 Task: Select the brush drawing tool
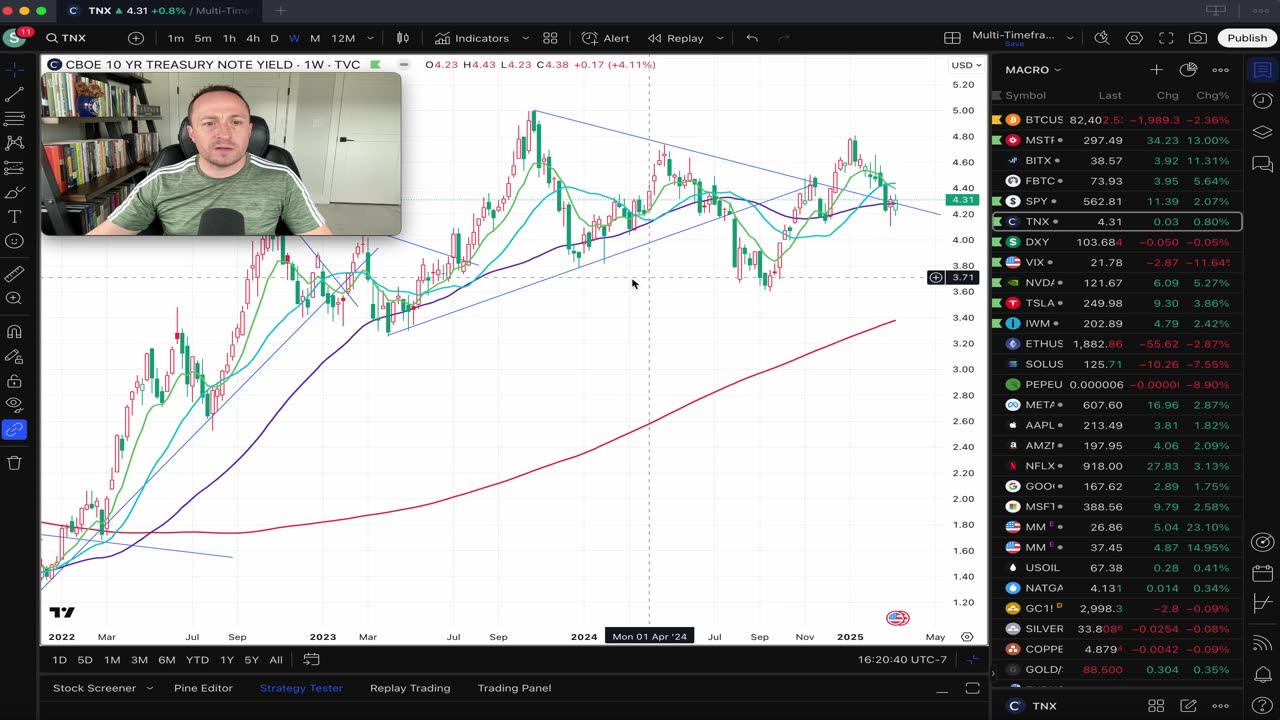click(x=14, y=192)
